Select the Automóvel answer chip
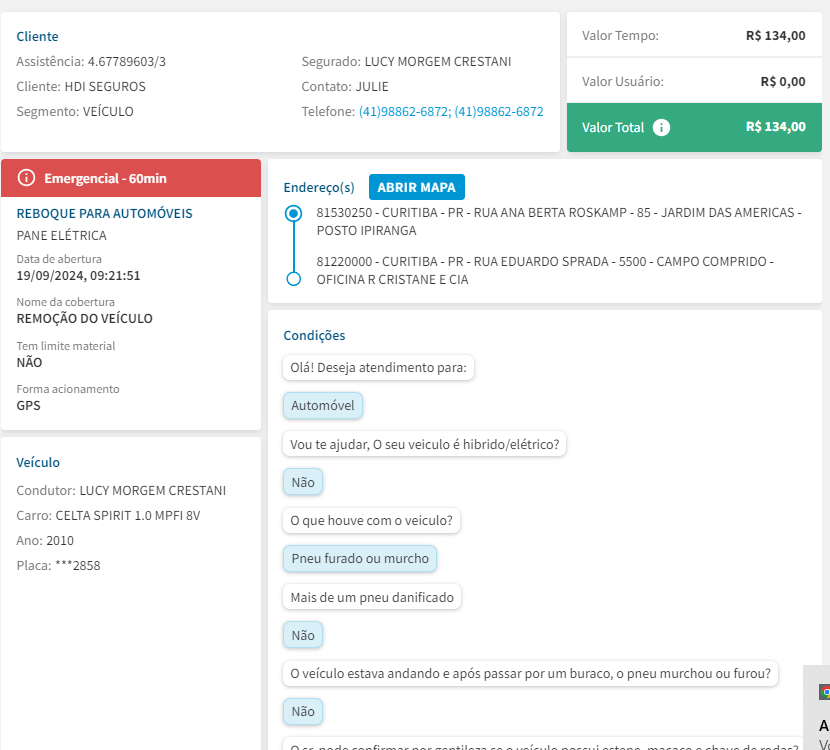830x750 pixels. pos(322,406)
